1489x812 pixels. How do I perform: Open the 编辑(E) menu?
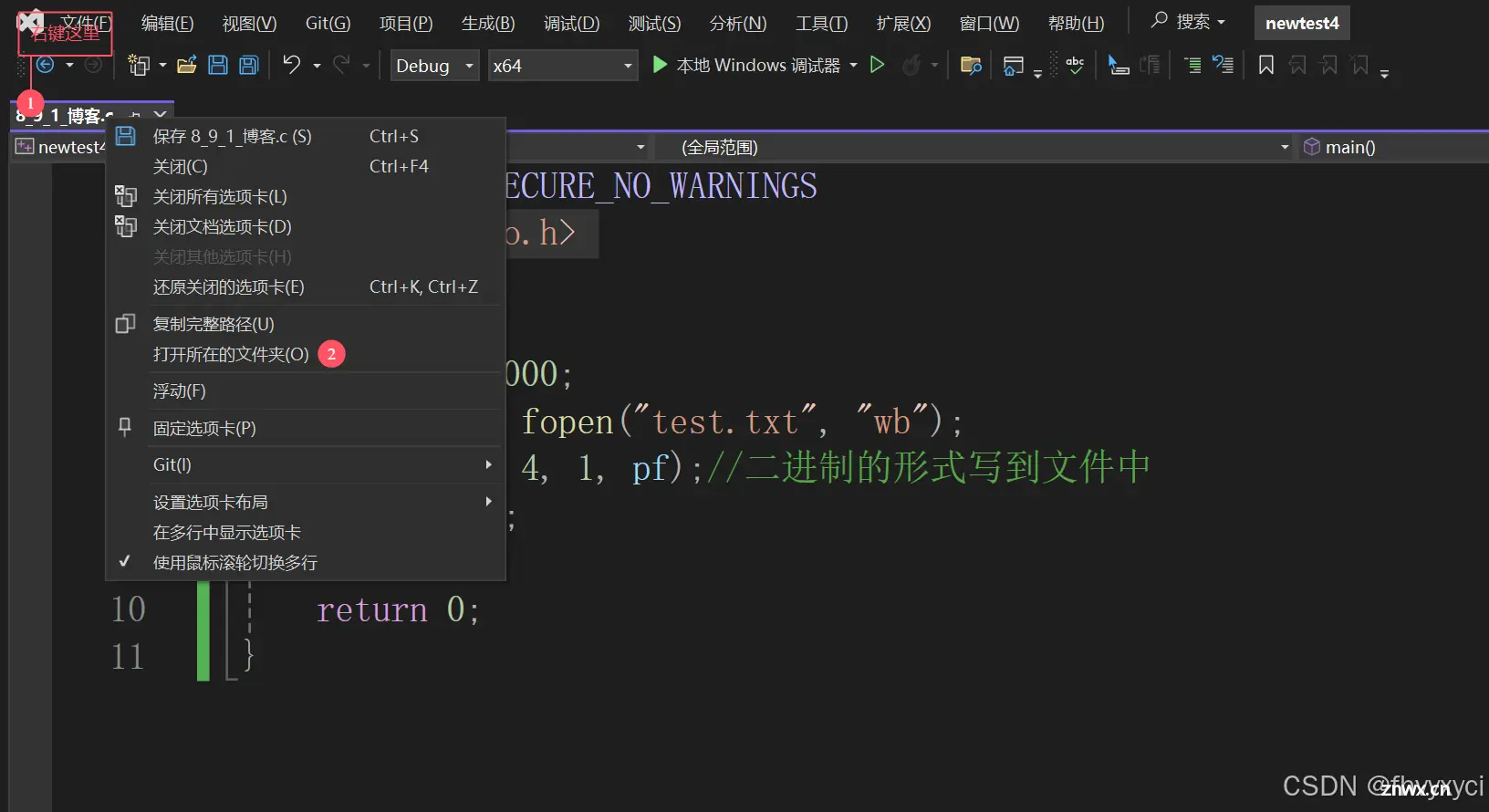(x=168, y=24)
